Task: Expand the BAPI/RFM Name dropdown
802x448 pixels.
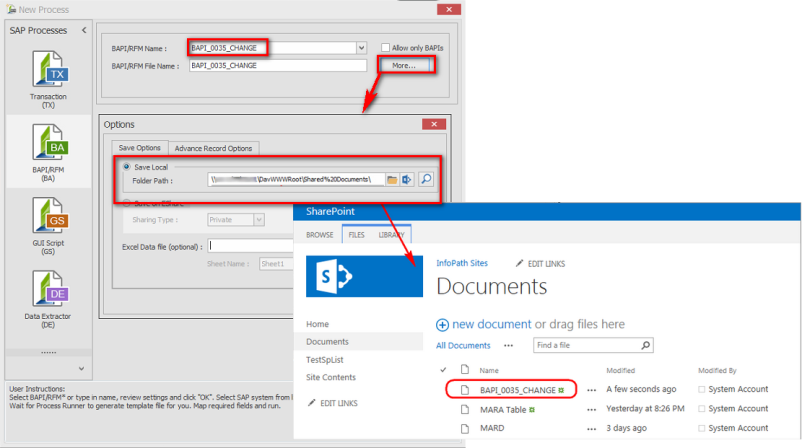Action: coord(361,47)
